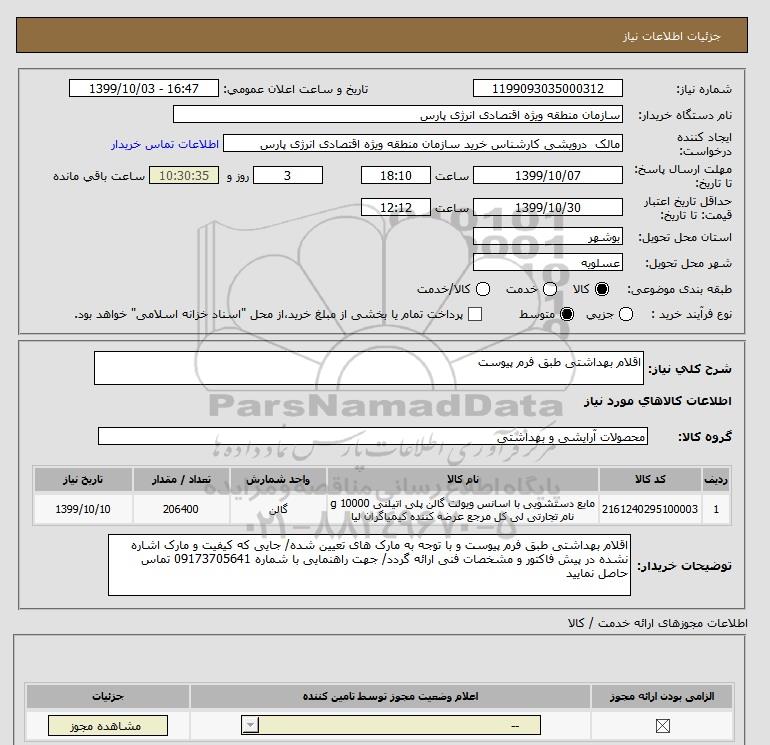
Task: Click the remaining time countdown 10:30:35
Action: (x=184, y=176)
